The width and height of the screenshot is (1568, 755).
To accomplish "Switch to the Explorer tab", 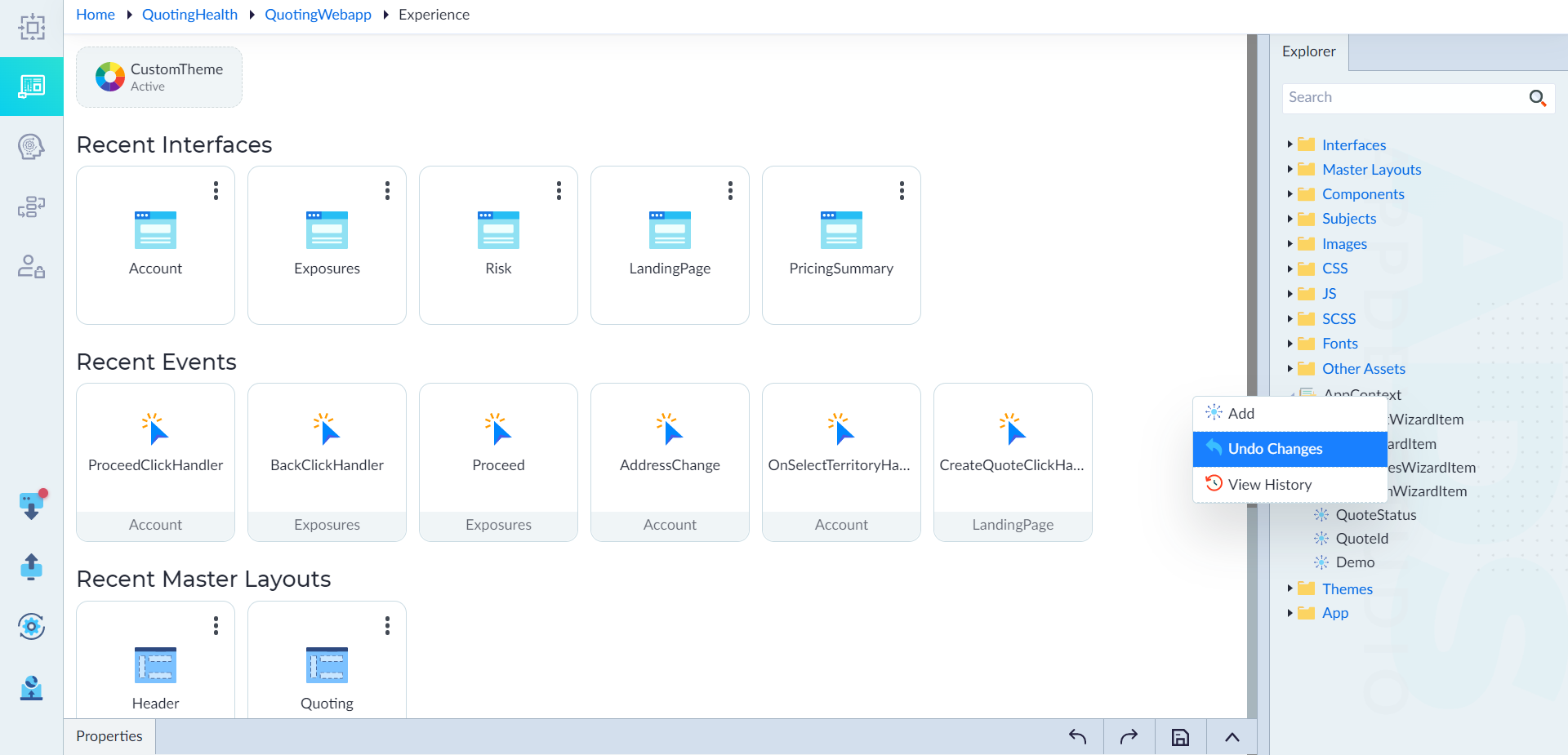I will [1309, 51].
